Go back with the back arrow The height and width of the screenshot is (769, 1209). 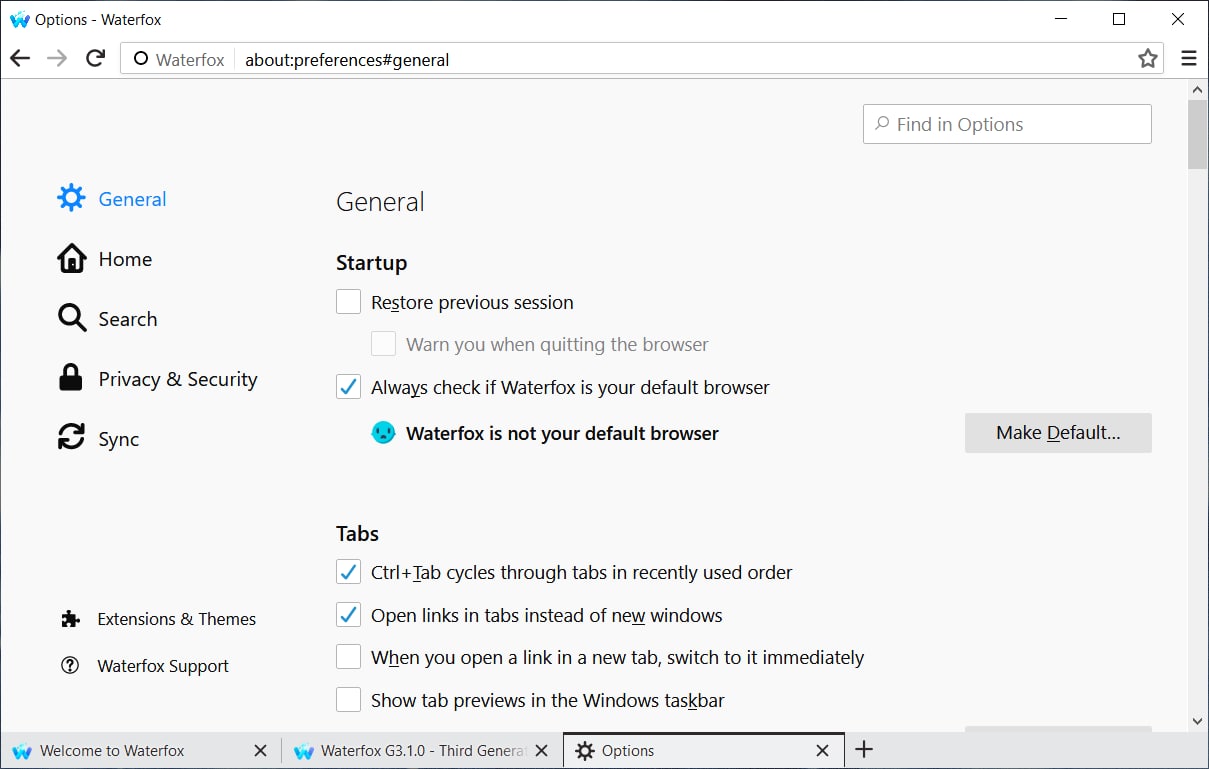20,59
